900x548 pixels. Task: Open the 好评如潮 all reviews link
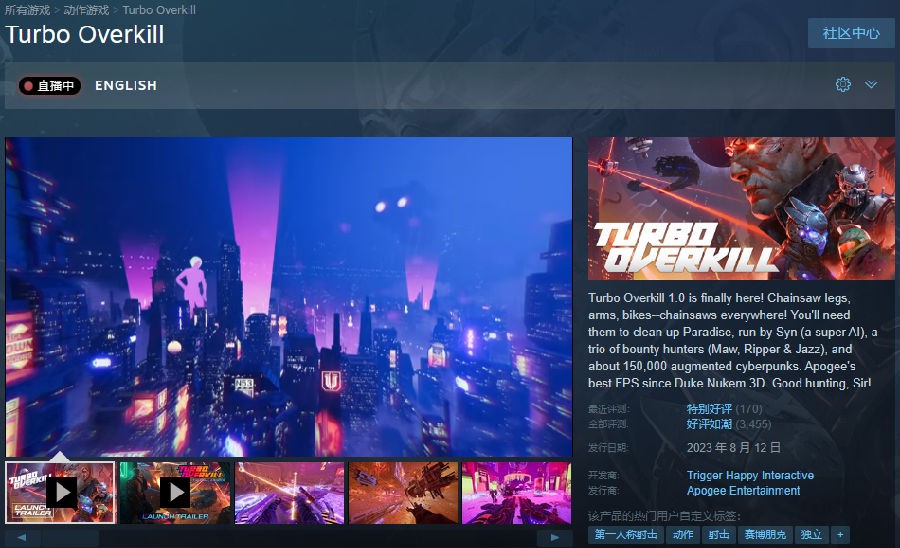709,424
